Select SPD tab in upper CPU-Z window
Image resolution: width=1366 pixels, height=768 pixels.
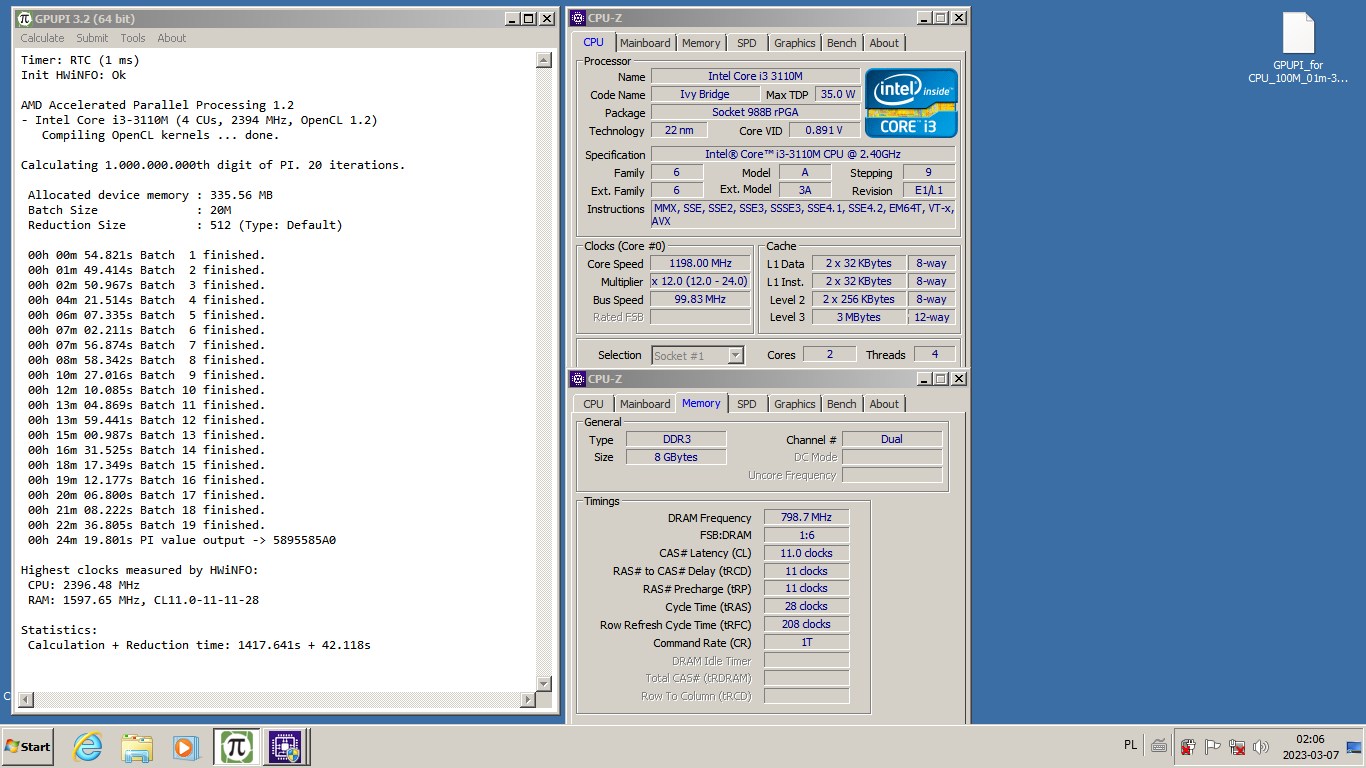click(x=747, y=43)
